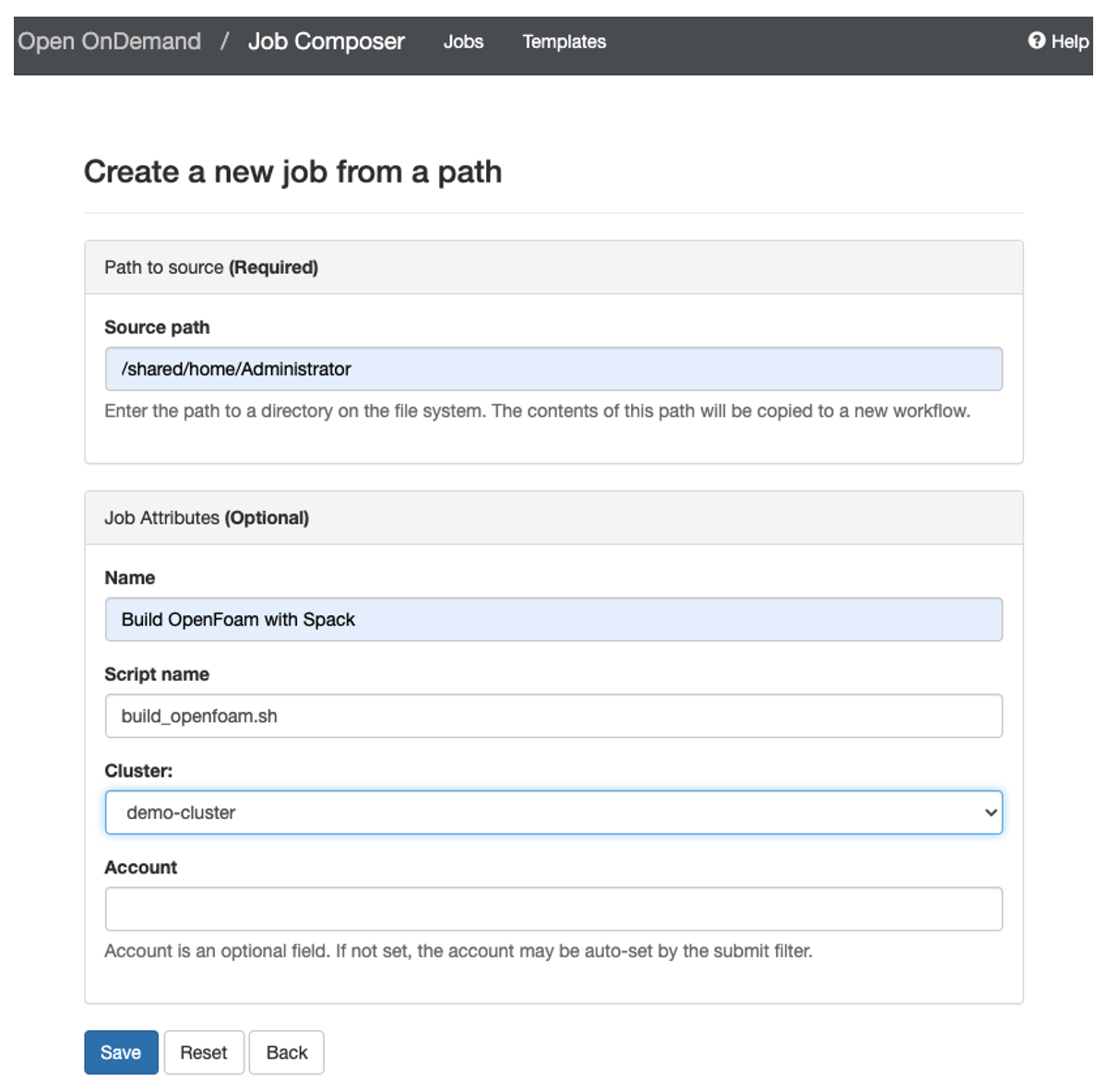Screen dimensions: 1107x1092
Task: Focus the Script name field build_openfoam.sh
Action: coord(553,716)
